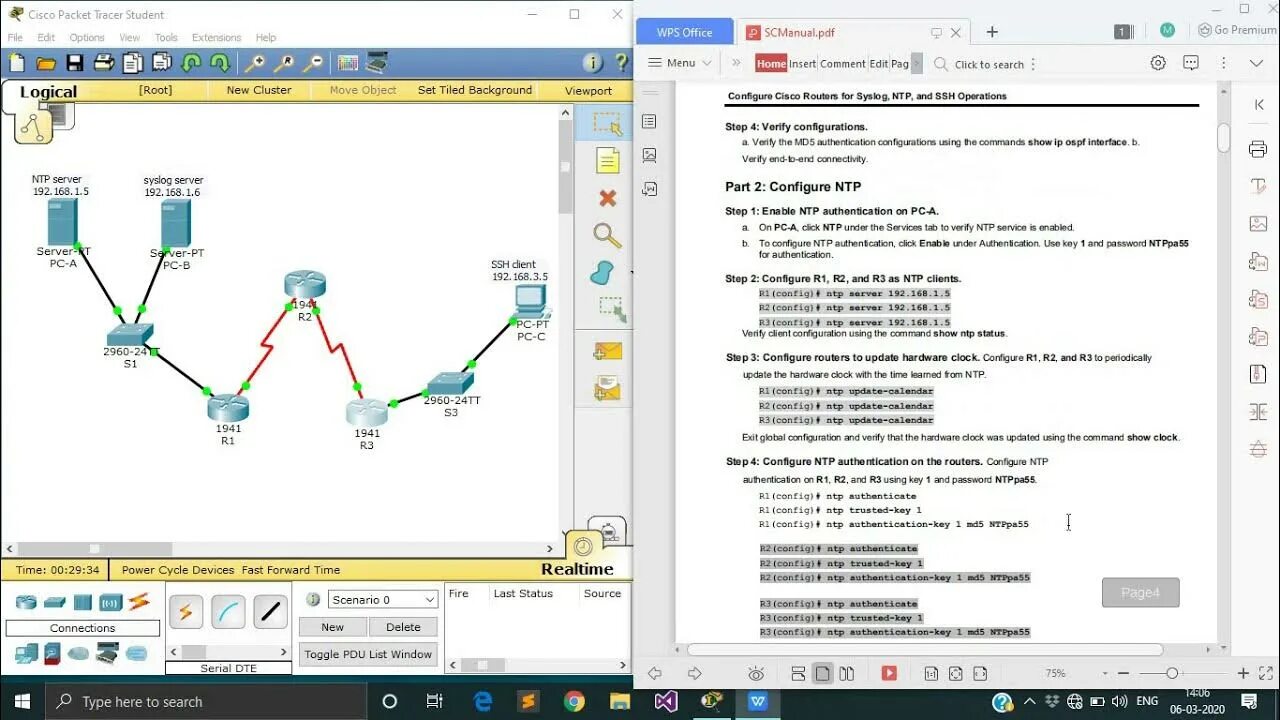Viewport: 1280px width, 720px height.
Task: Open the File menu in Packet Tracer
Action: 15,38
